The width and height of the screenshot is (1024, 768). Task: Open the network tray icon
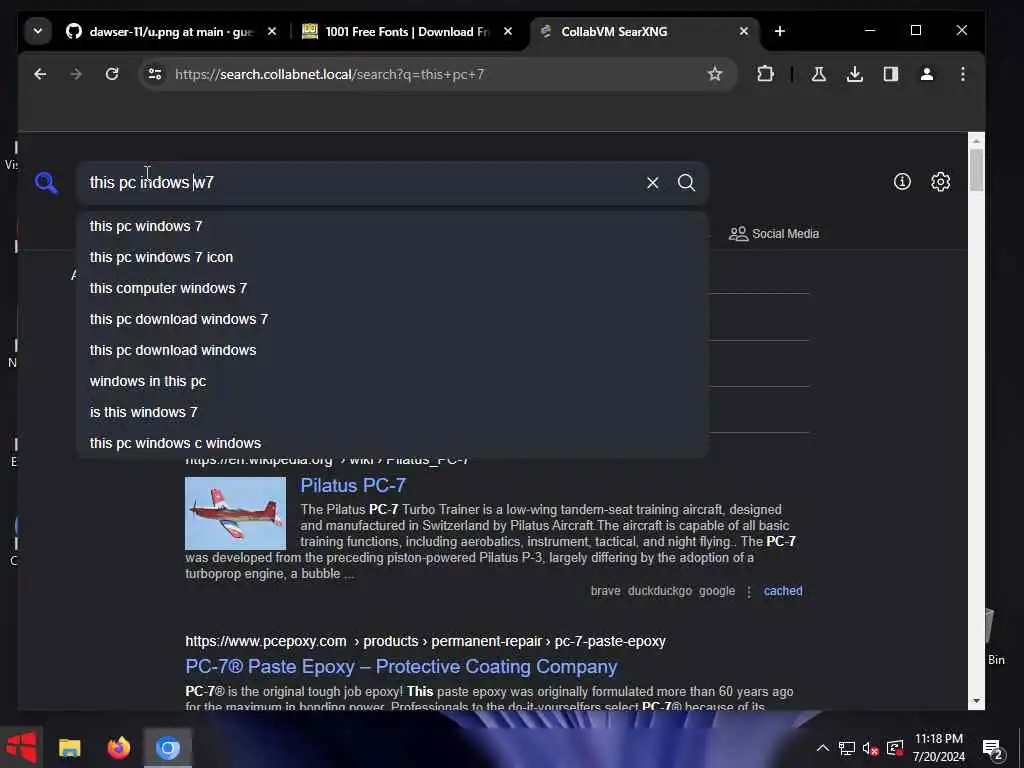[x=846, y=748]
